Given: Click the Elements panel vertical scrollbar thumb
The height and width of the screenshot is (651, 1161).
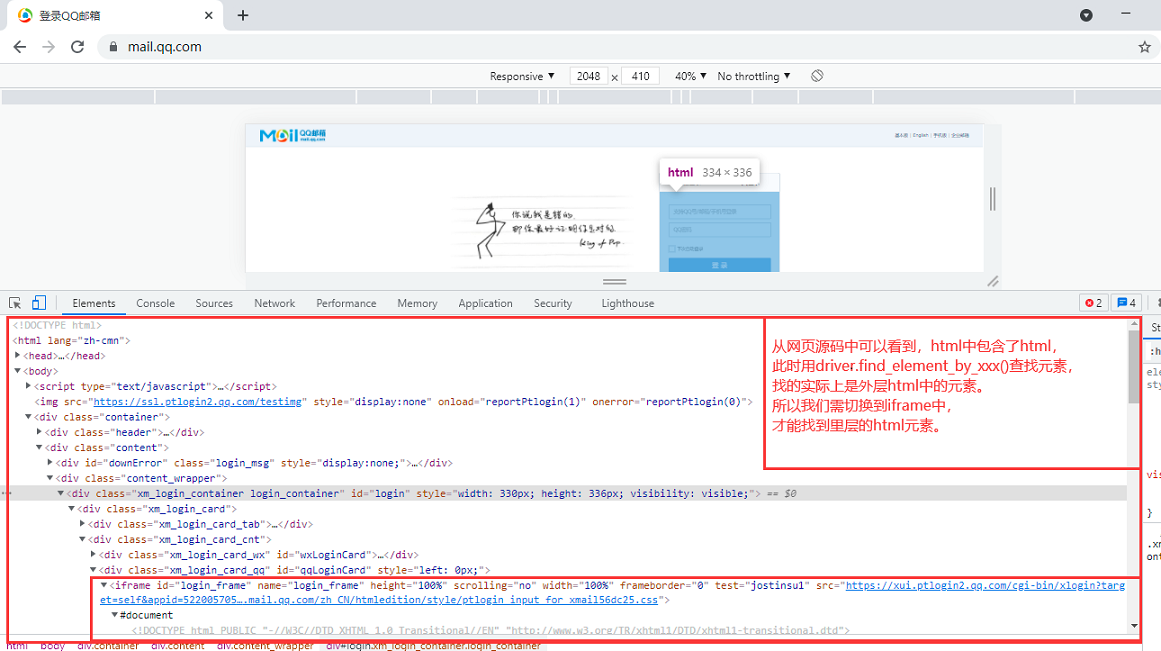Looking at the screenshot, I should (x=1134, y=367).
